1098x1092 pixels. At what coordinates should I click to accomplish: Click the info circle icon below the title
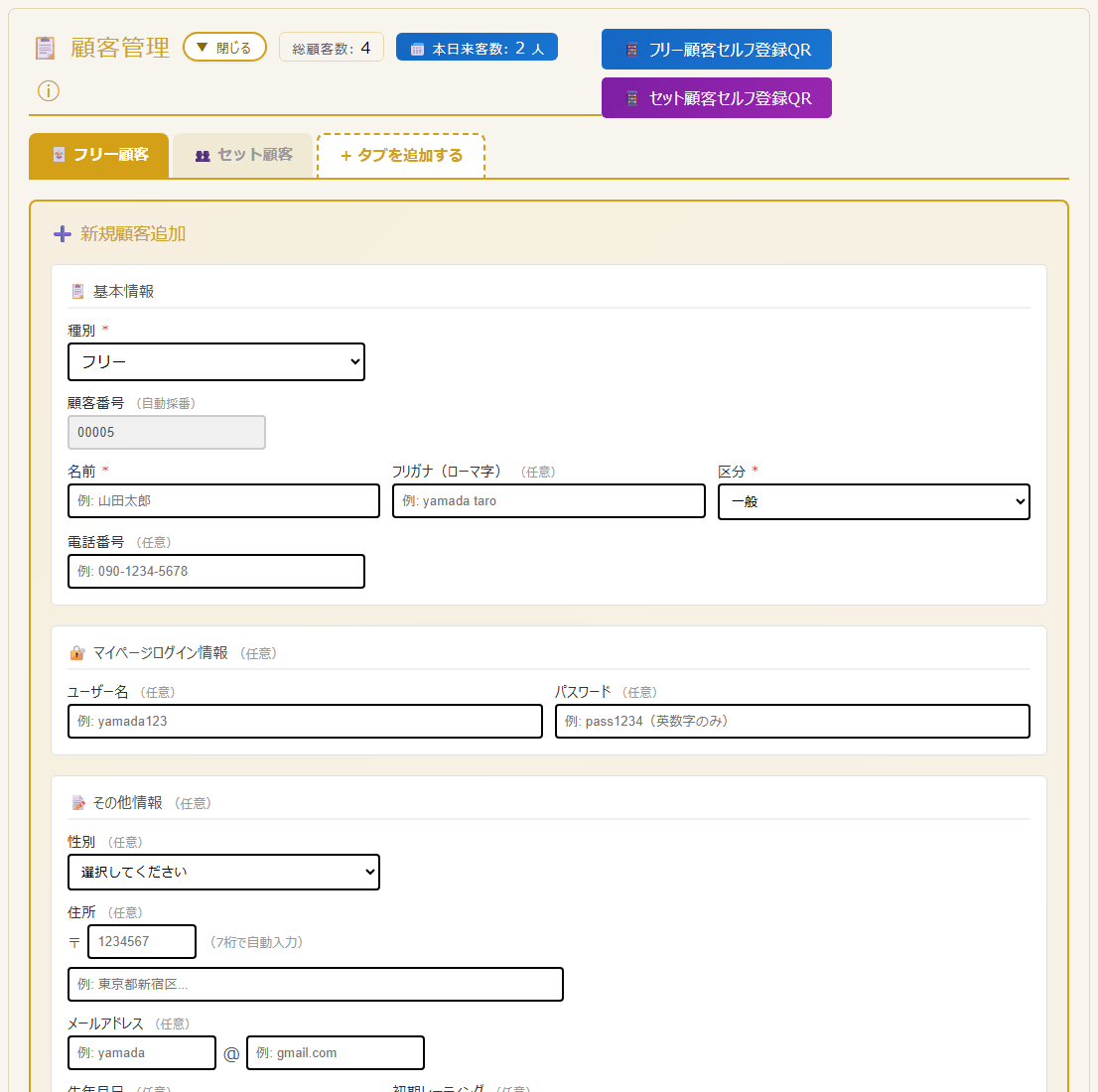[49, 91]
